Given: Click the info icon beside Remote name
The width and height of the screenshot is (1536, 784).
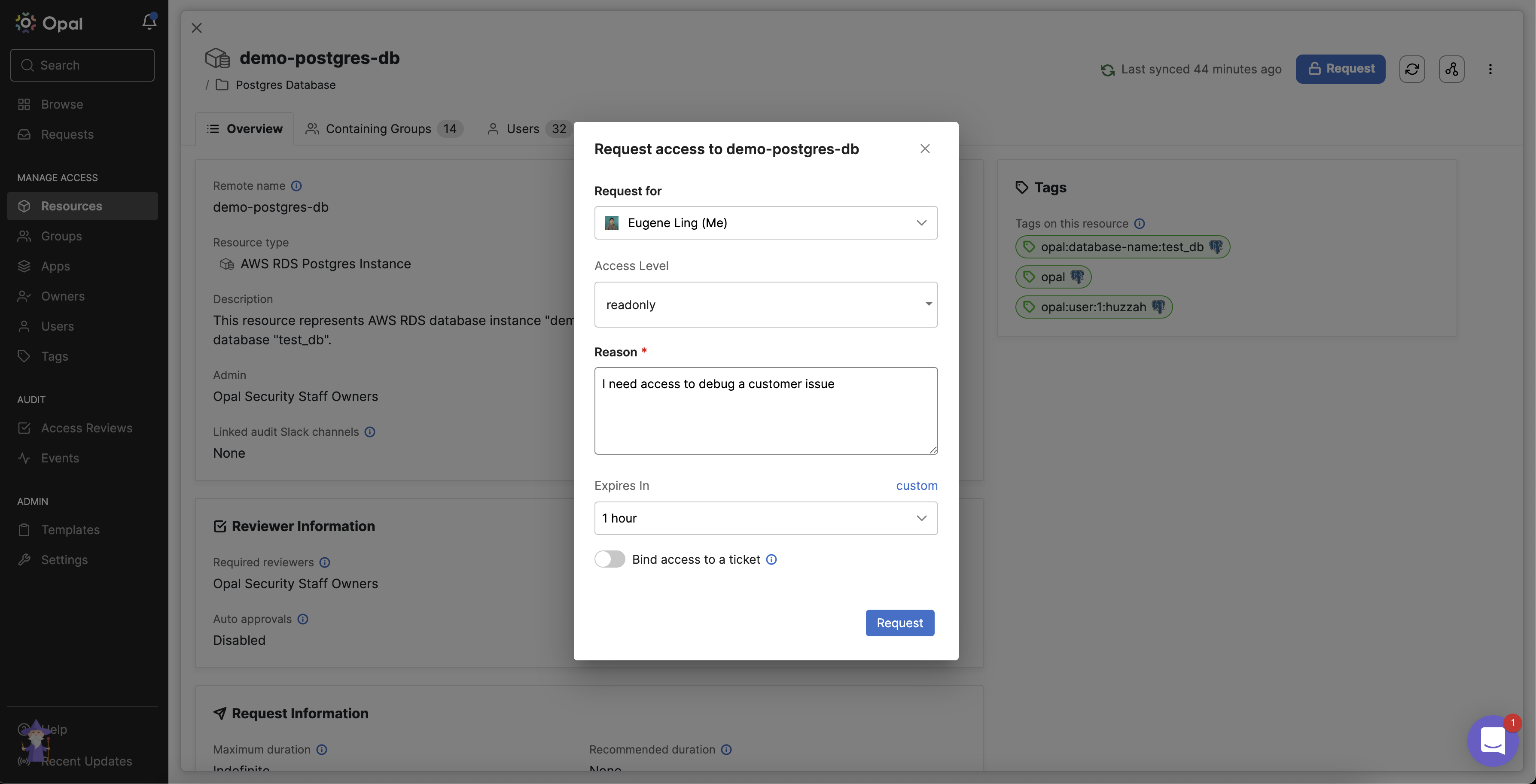Looking at the screenshot, I should click(x=296, y=186).
